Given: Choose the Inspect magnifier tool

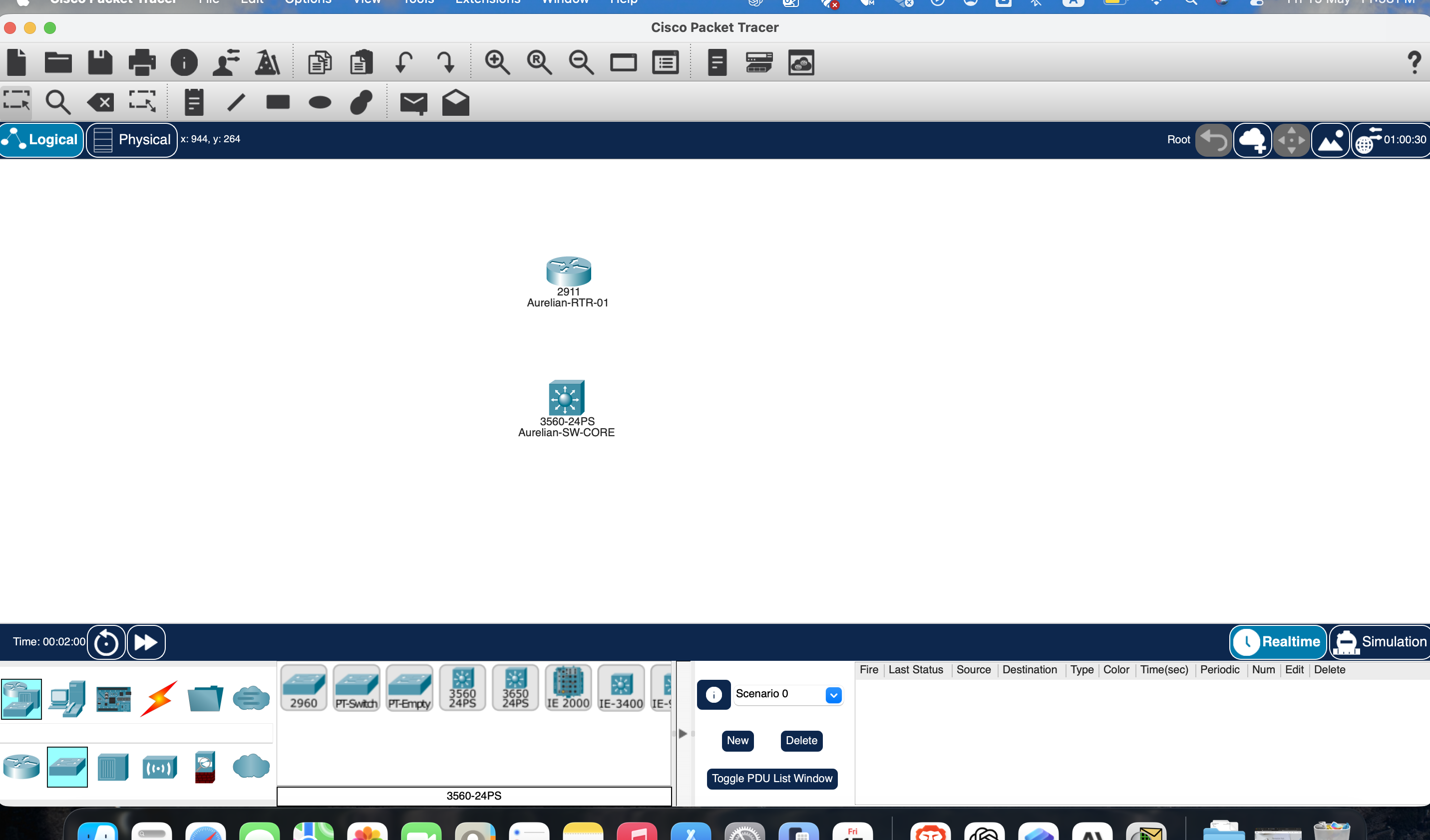Looking at the screenshot, I should [x=58, y=102].
